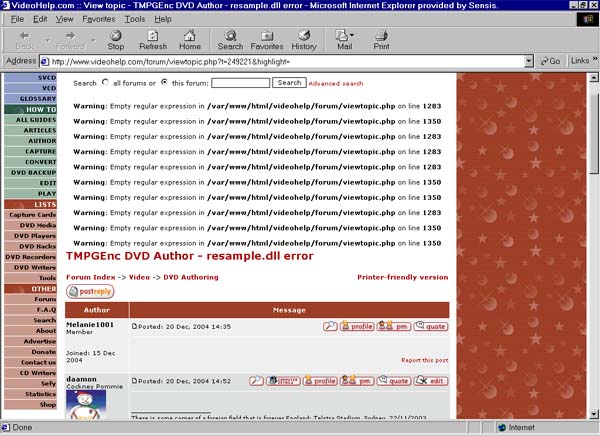
Task: Send pm to daamon
Action: 357,381
